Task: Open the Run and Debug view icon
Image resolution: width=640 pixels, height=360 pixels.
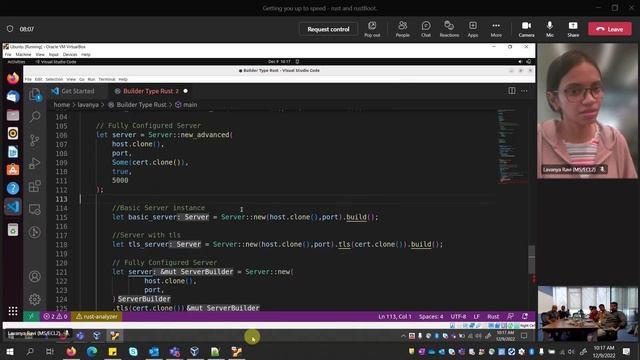Action: pyautogui.click(x=35, y=163)
